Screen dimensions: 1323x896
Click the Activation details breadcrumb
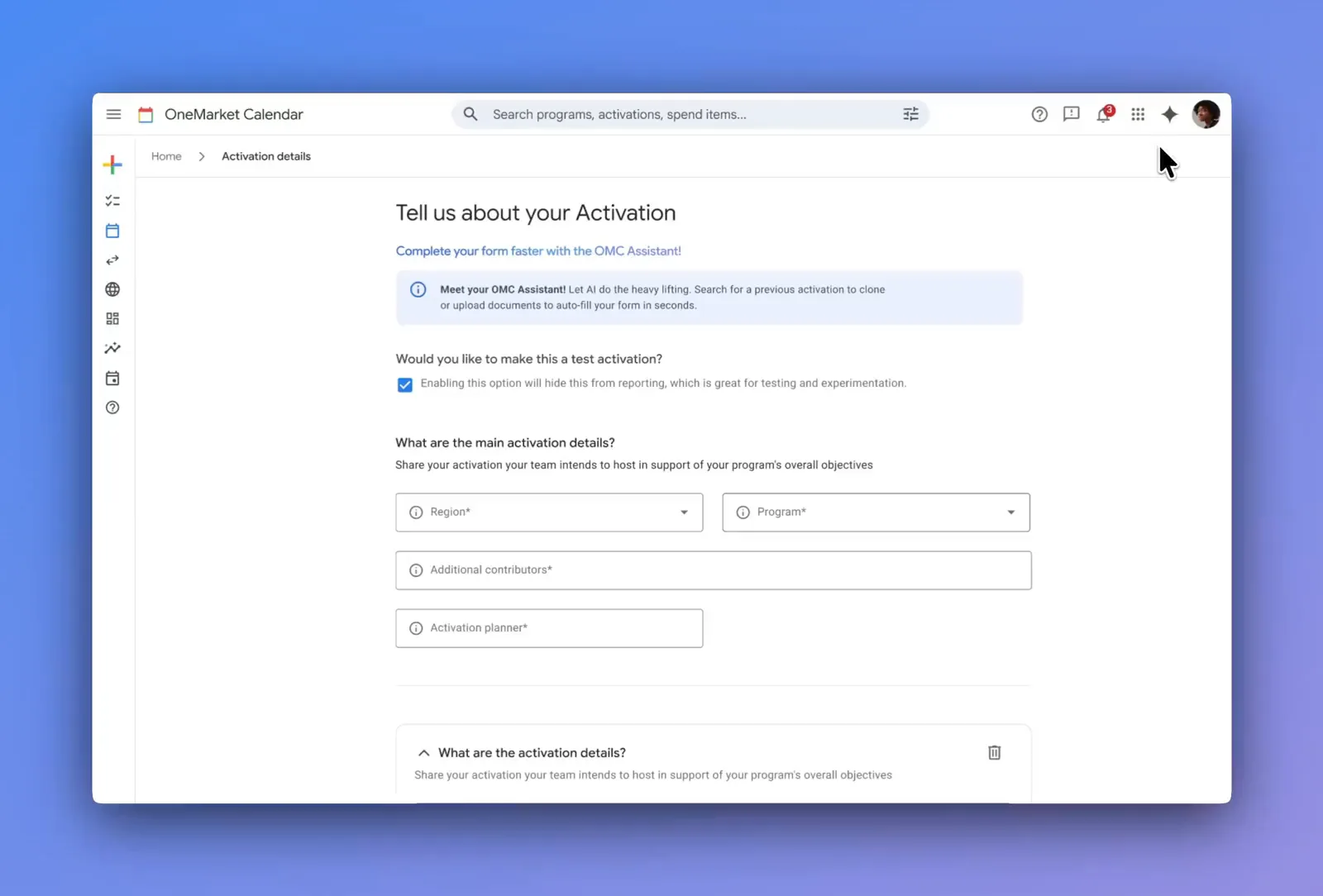point(266,156)
